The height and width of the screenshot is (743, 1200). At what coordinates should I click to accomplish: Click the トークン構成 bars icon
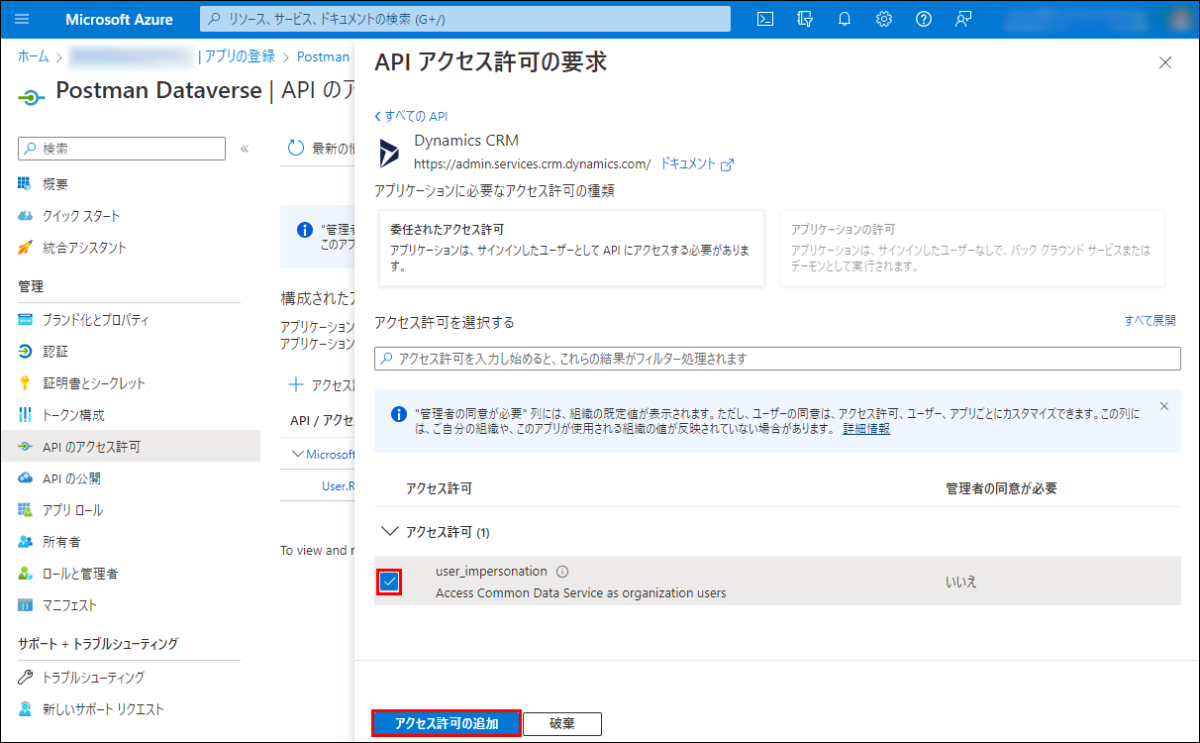coord(26,415)
